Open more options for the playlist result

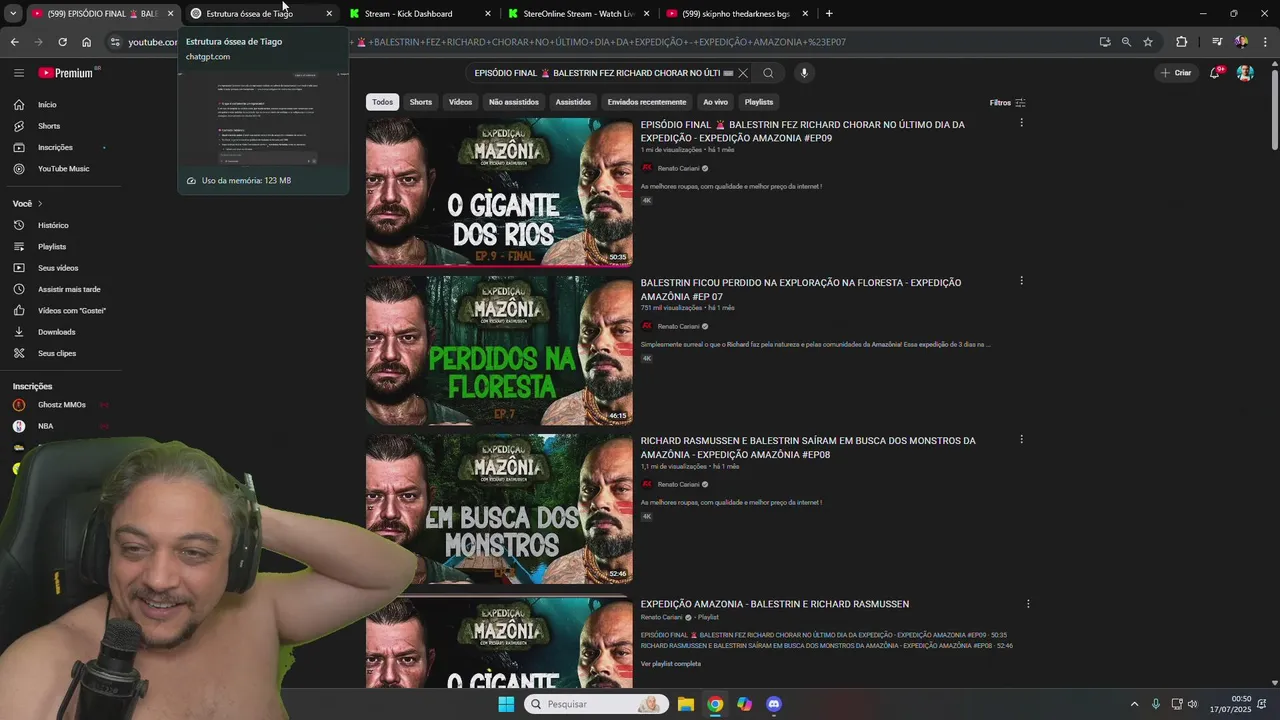1028,604
